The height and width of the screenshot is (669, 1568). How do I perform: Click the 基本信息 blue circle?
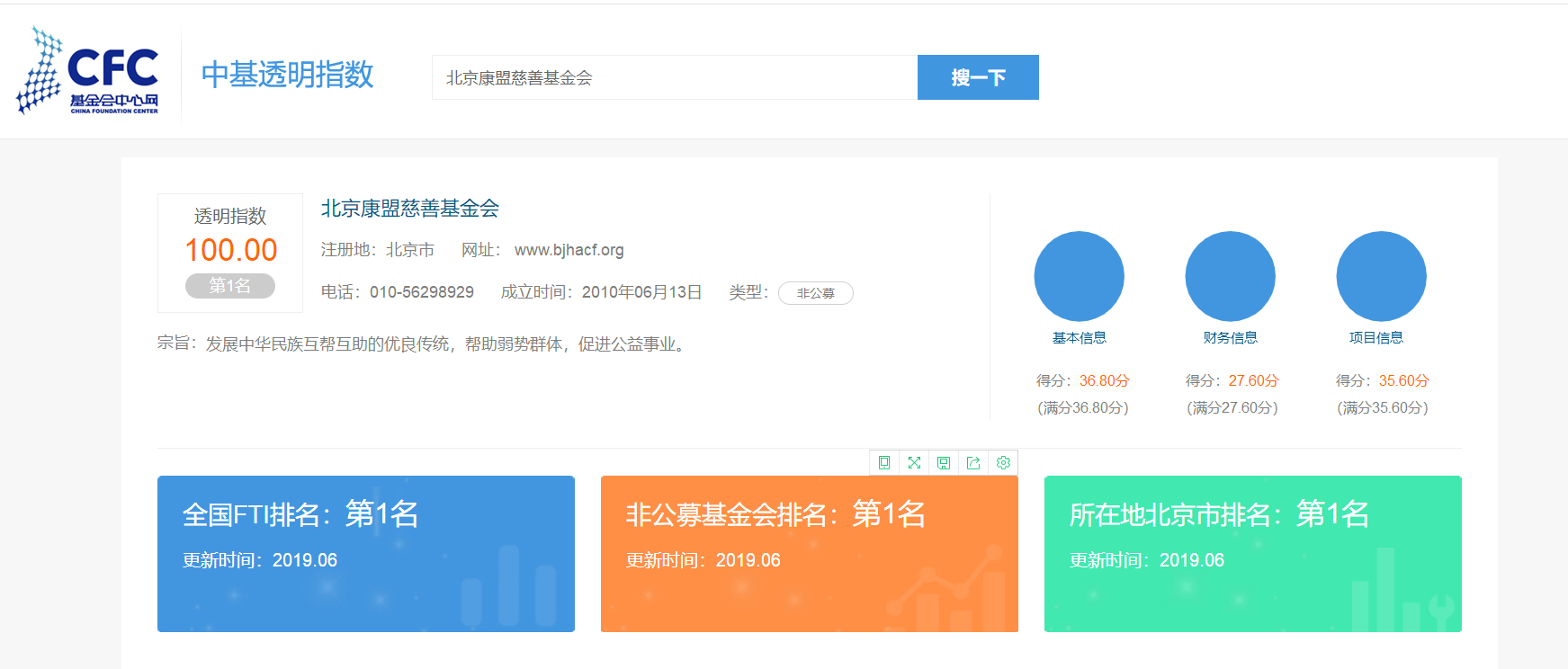(x=1080, y=276)
